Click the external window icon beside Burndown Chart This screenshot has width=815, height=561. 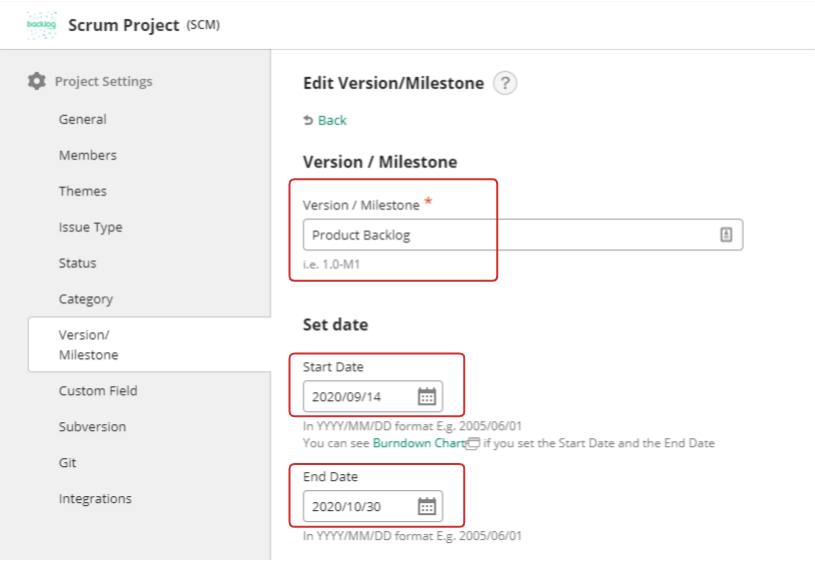click(473, 443)
